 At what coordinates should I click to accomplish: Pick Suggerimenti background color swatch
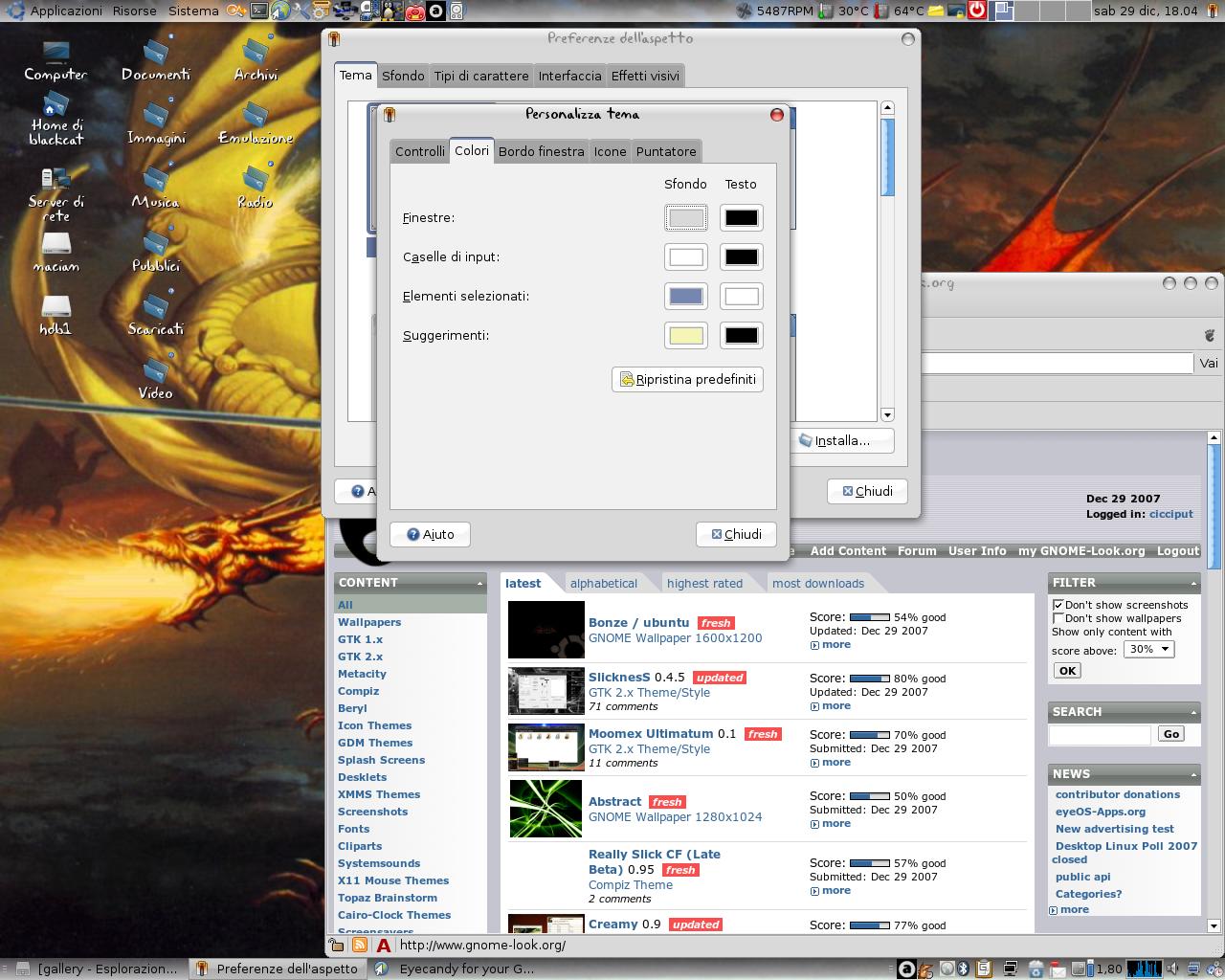pyautogui.click(x=686, y=335)
